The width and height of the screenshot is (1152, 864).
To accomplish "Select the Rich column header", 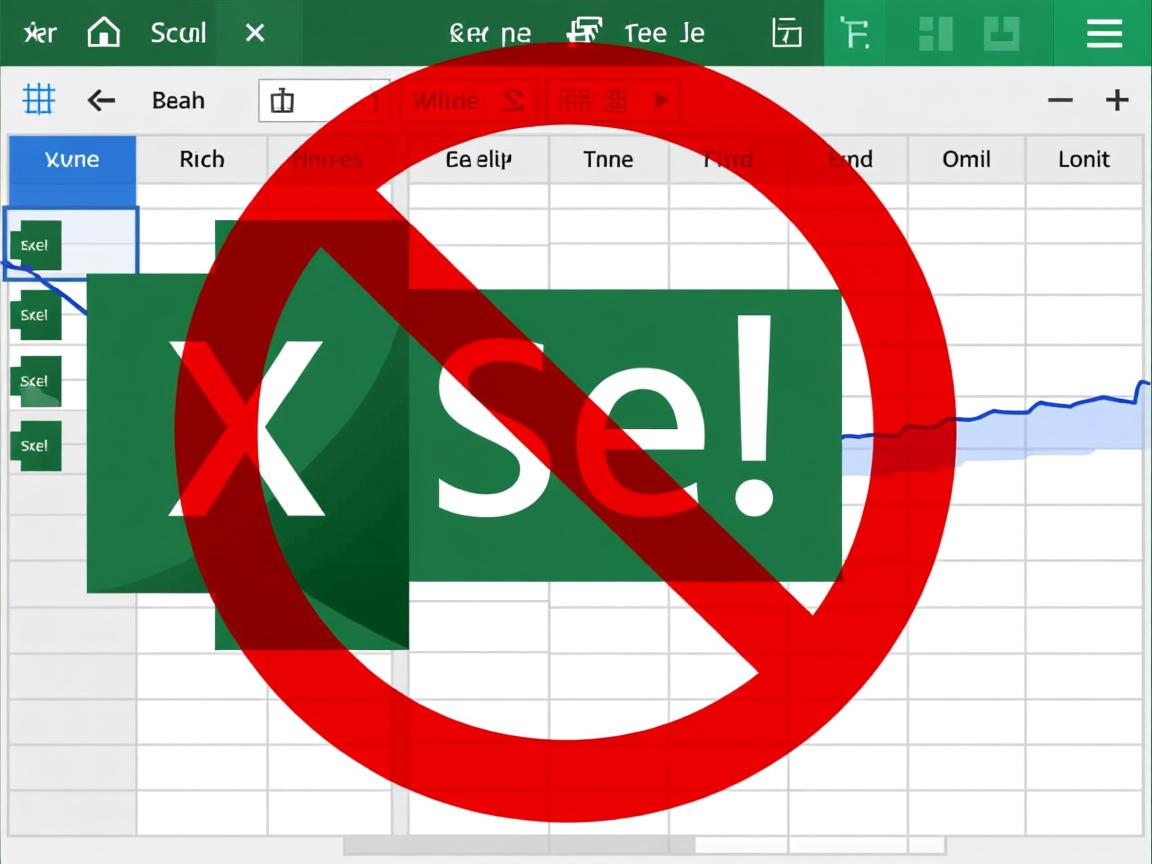I will pyautogui.click(x=201, y=159).
